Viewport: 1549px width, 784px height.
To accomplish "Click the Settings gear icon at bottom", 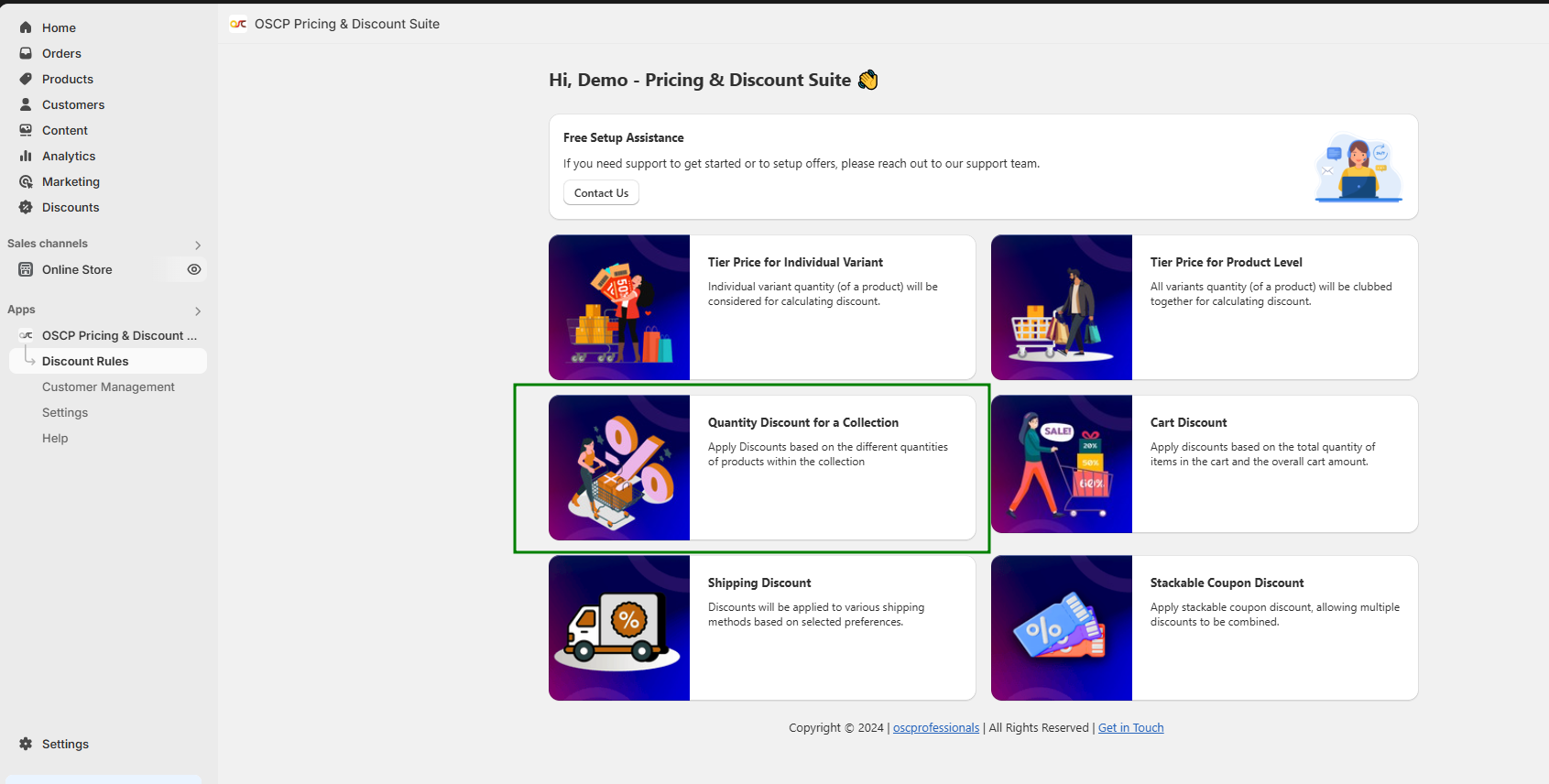I will point(26,744).
